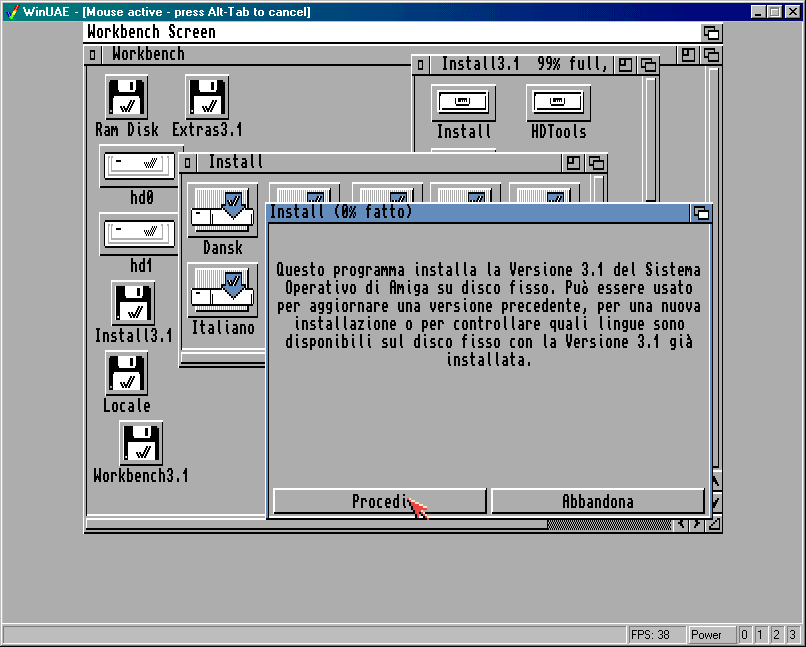
Task: Select the hd1 hard drive icon
Action: (x=139, y=234)
